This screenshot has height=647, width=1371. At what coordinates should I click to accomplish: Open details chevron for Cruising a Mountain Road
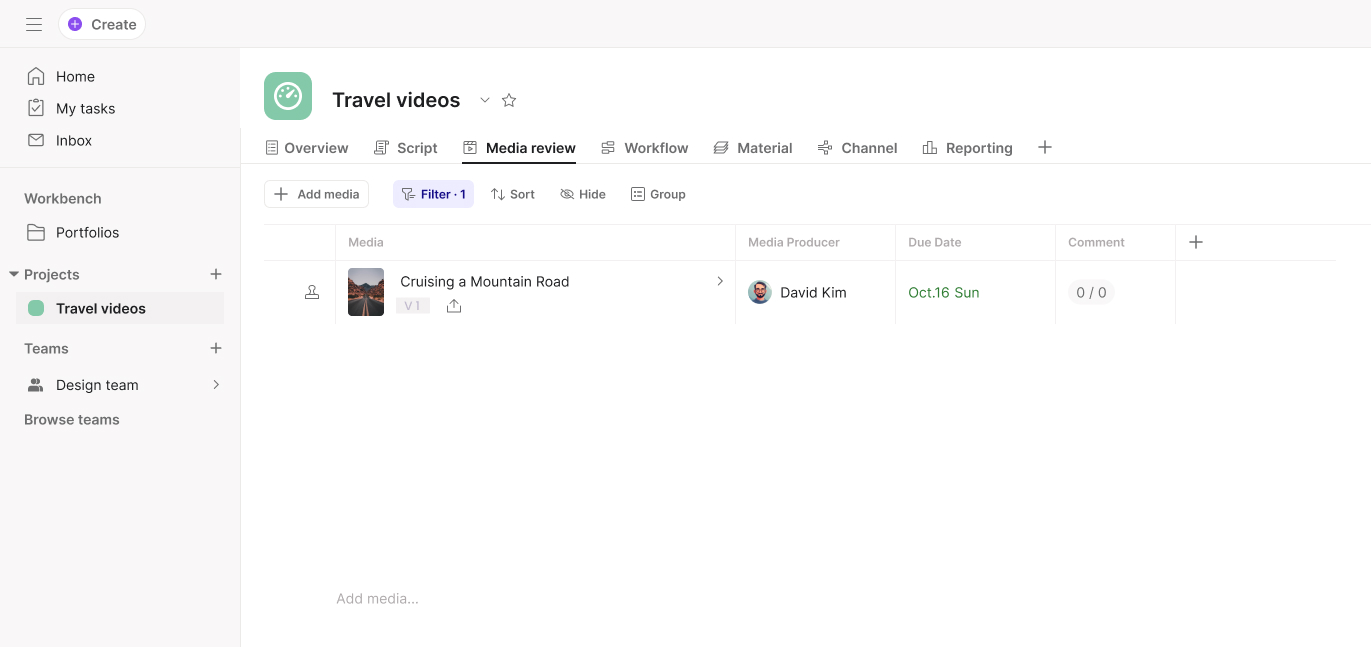[720, 282]
